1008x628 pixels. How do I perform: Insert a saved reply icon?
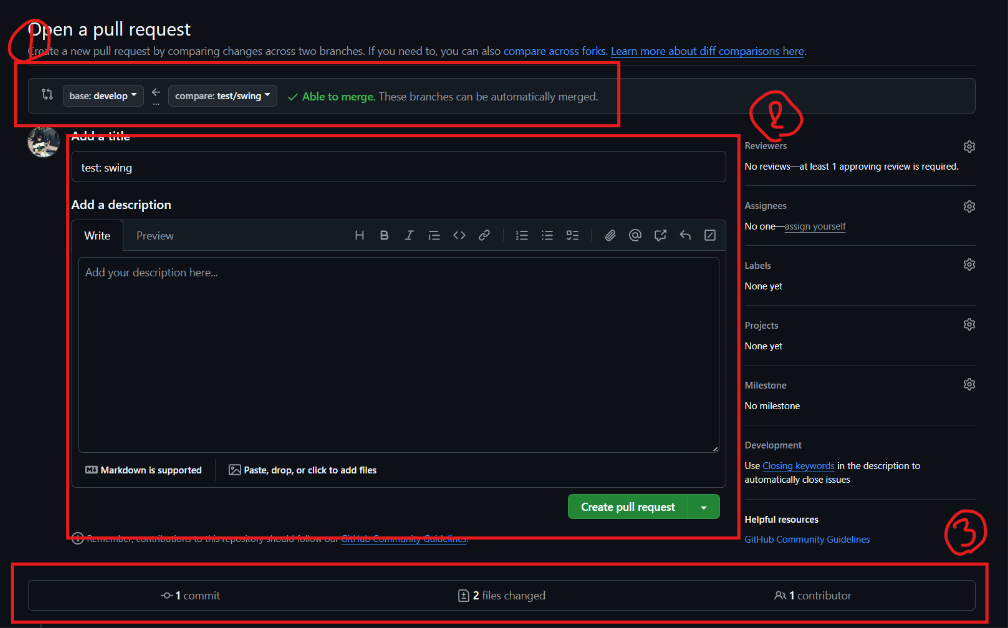coord(685,235)
